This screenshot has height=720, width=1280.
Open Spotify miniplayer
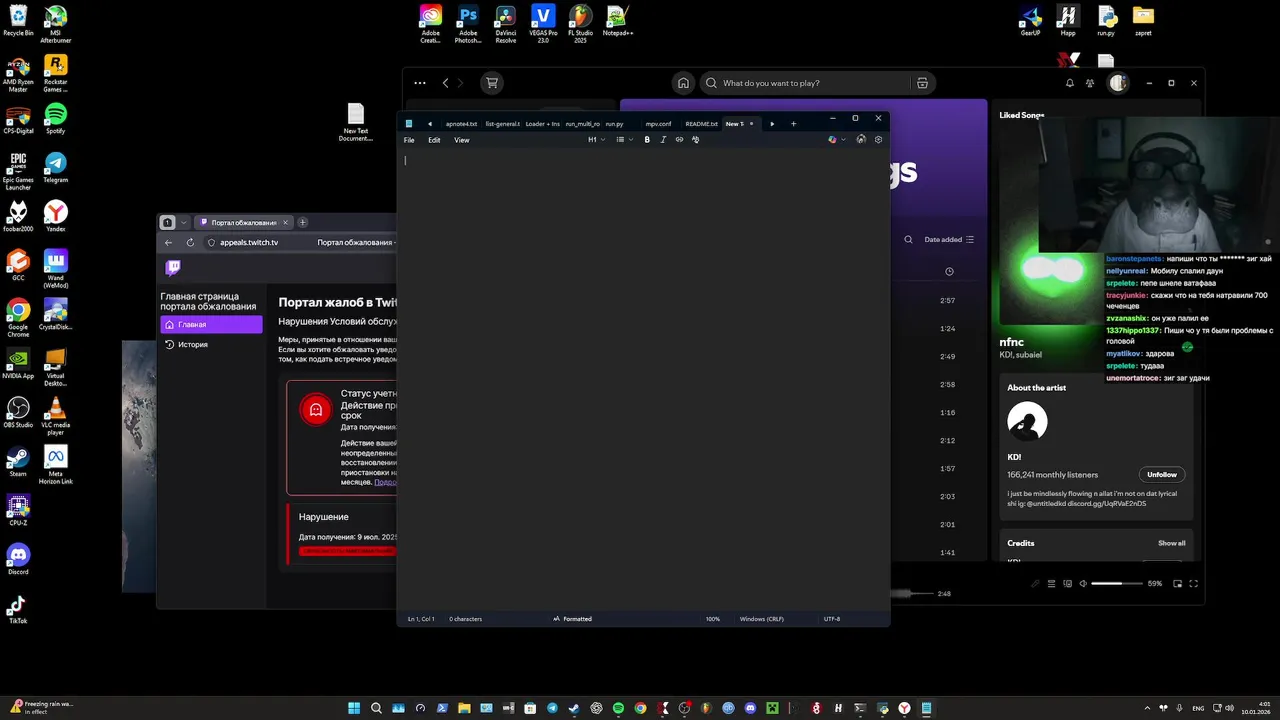click(x=1177, y=583)
